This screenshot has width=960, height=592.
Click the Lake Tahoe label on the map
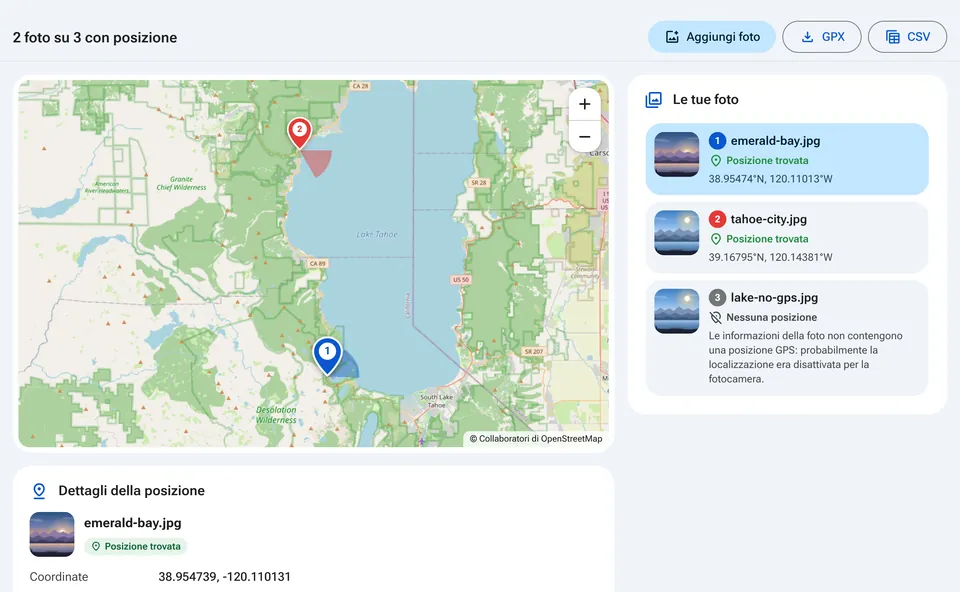pos(377,234)
